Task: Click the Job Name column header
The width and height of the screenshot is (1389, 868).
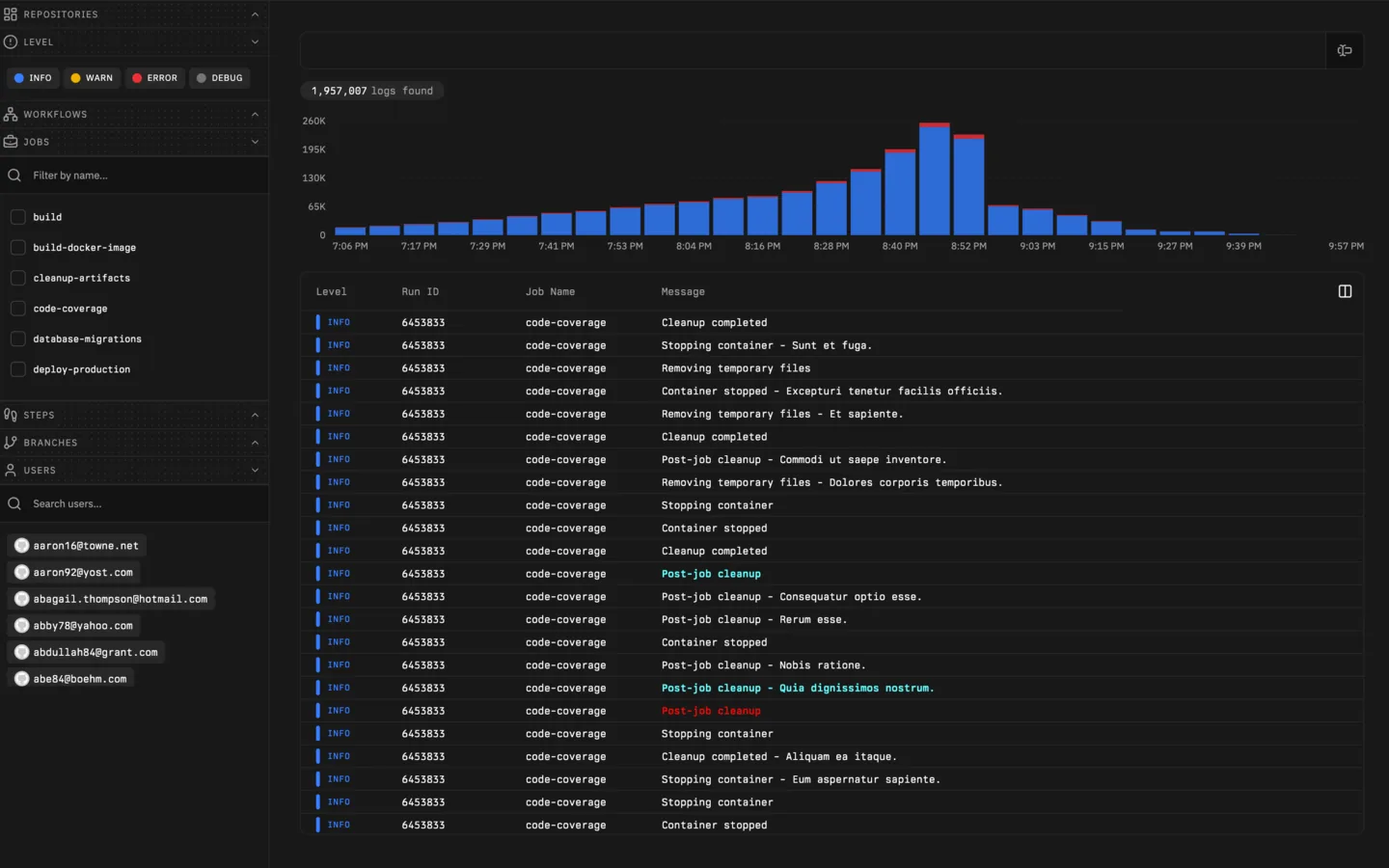Action: click(550, 291)
